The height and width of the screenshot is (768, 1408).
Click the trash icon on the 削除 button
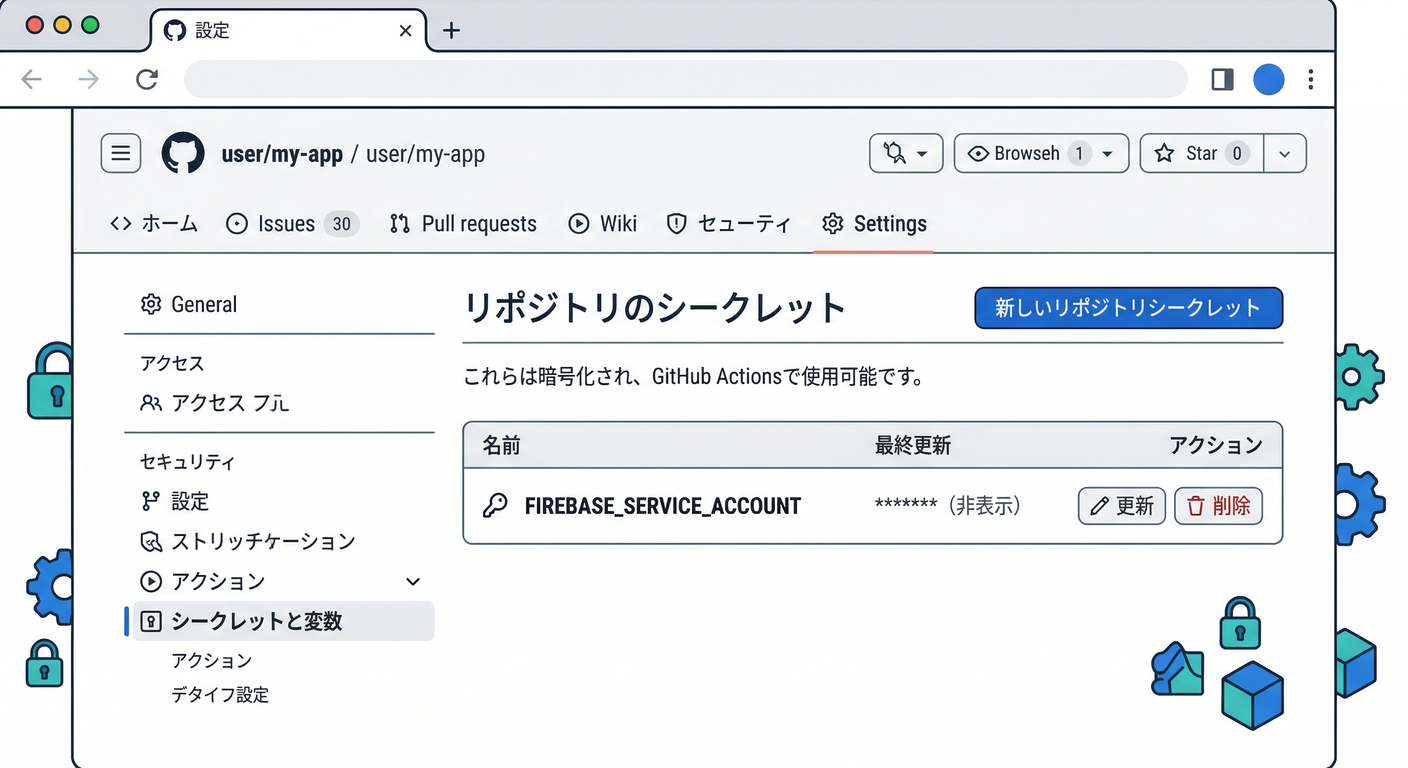click(1197, 506)
